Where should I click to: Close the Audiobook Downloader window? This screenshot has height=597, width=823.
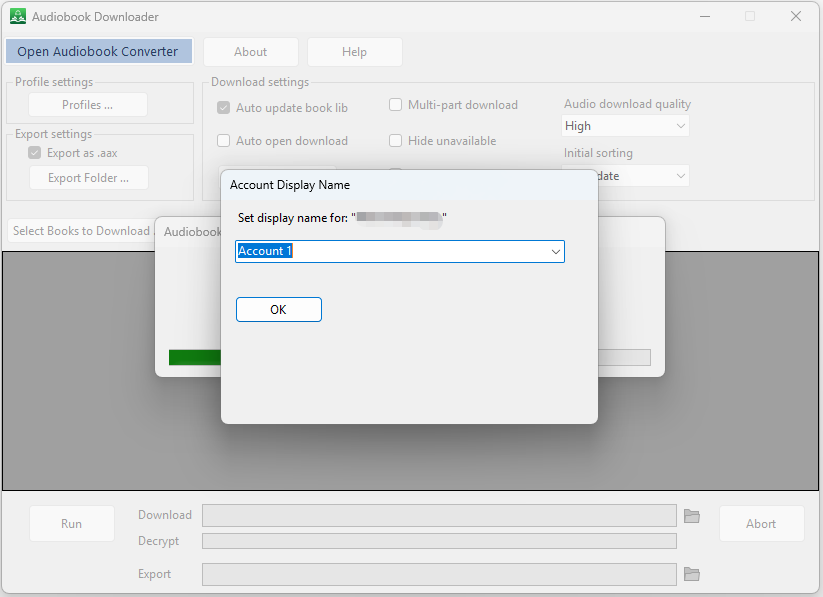click(x=796, y=17)
